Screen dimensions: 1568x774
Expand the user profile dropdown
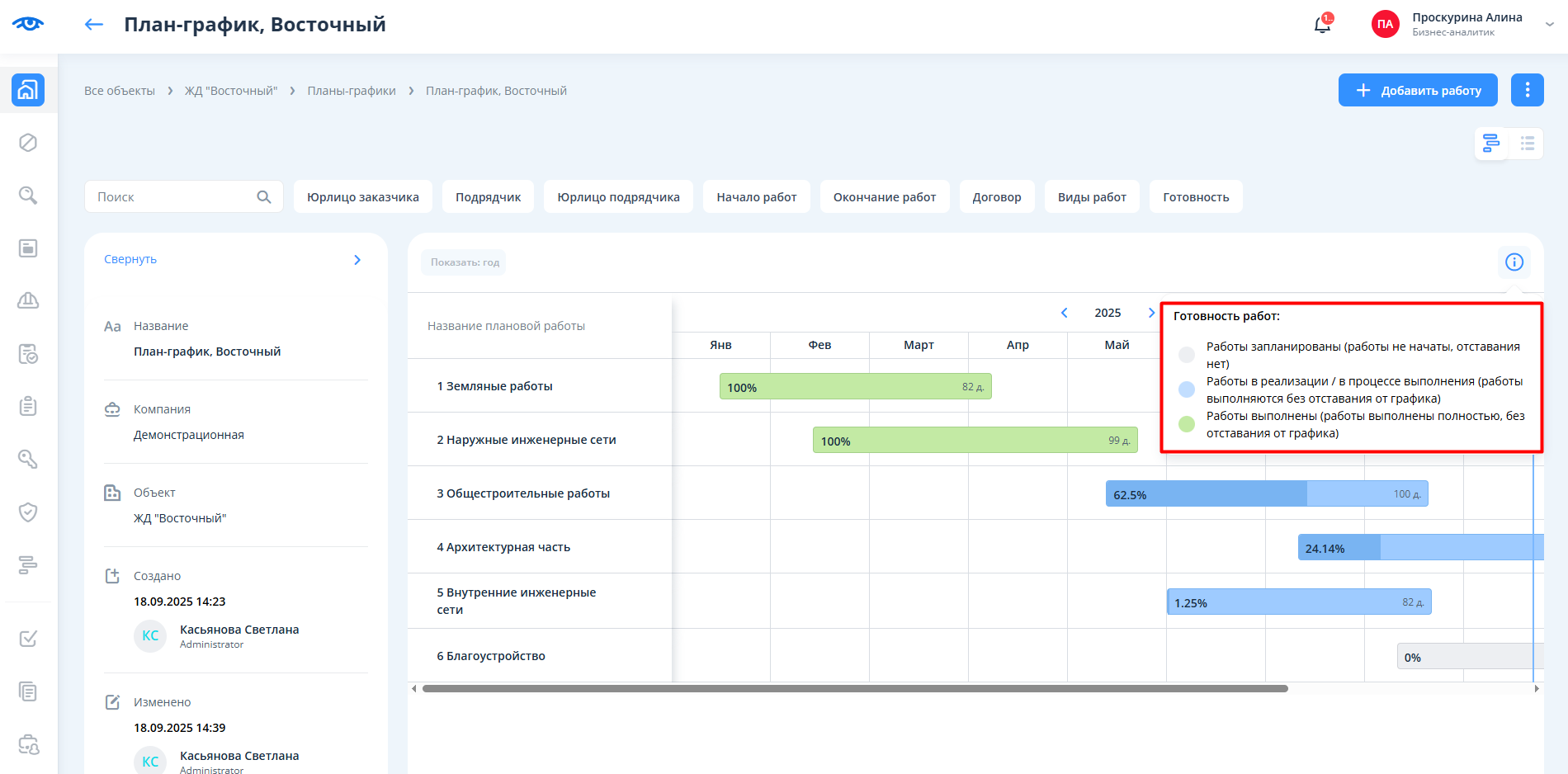[x=1549, y=25]
